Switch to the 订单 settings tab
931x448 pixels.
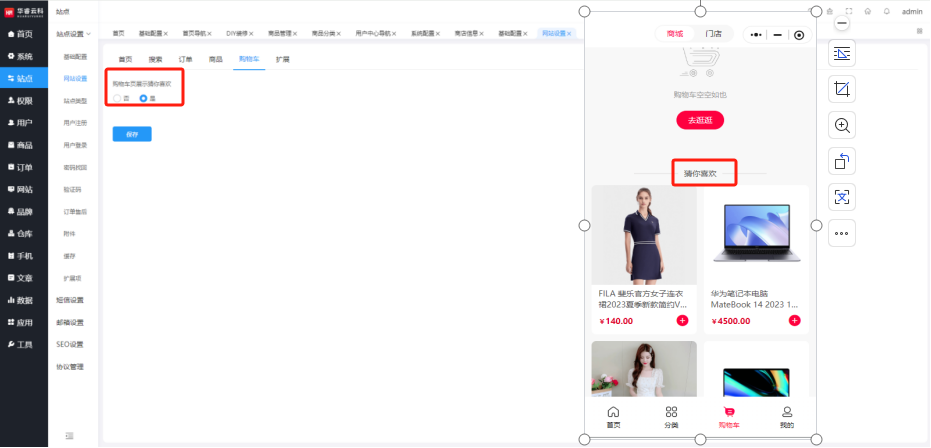[x=185, y=60]
